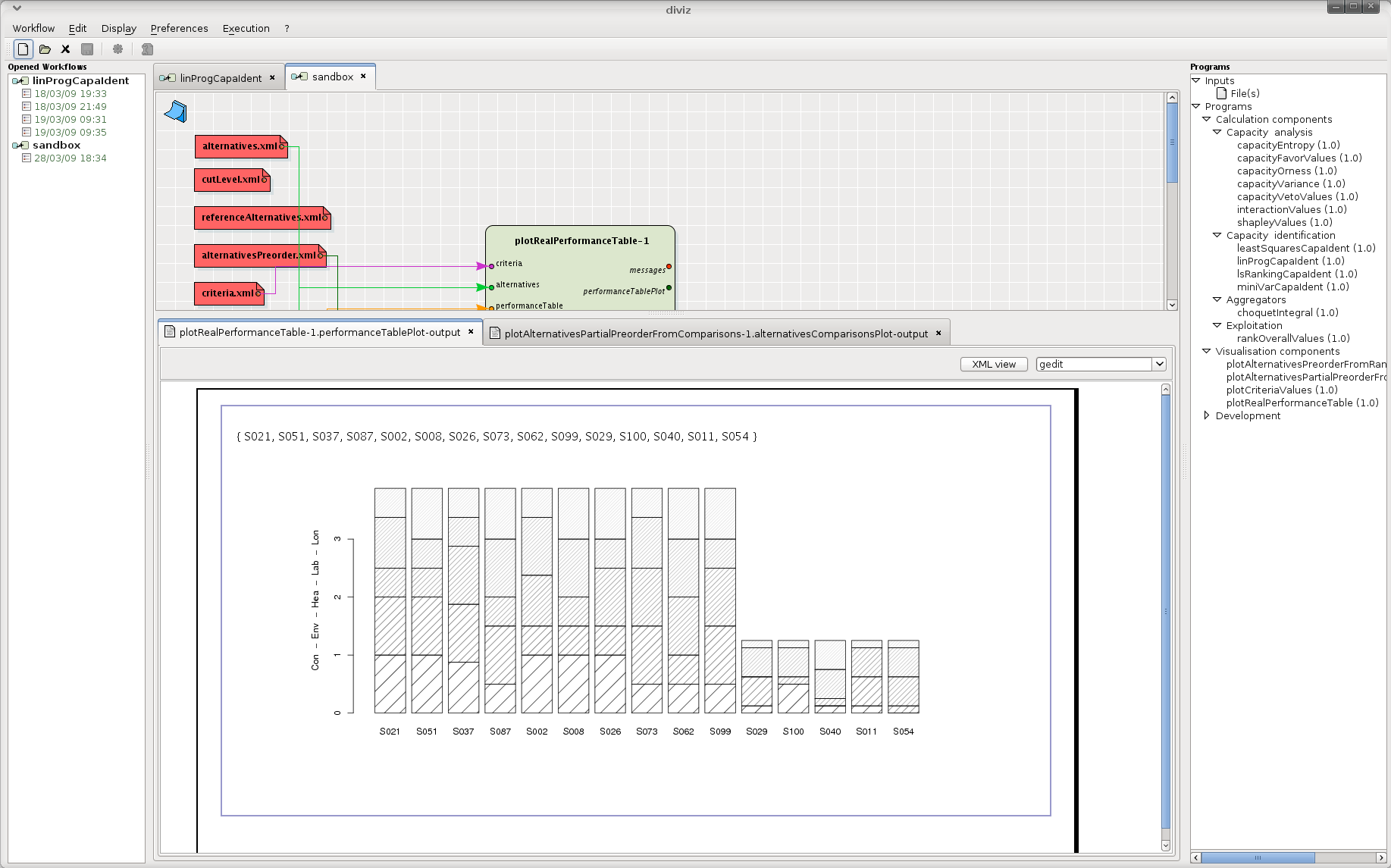This screenshot has width=1391, height=868.
Task: Close the sandbox workflow tab
Action: pos(364,77)
